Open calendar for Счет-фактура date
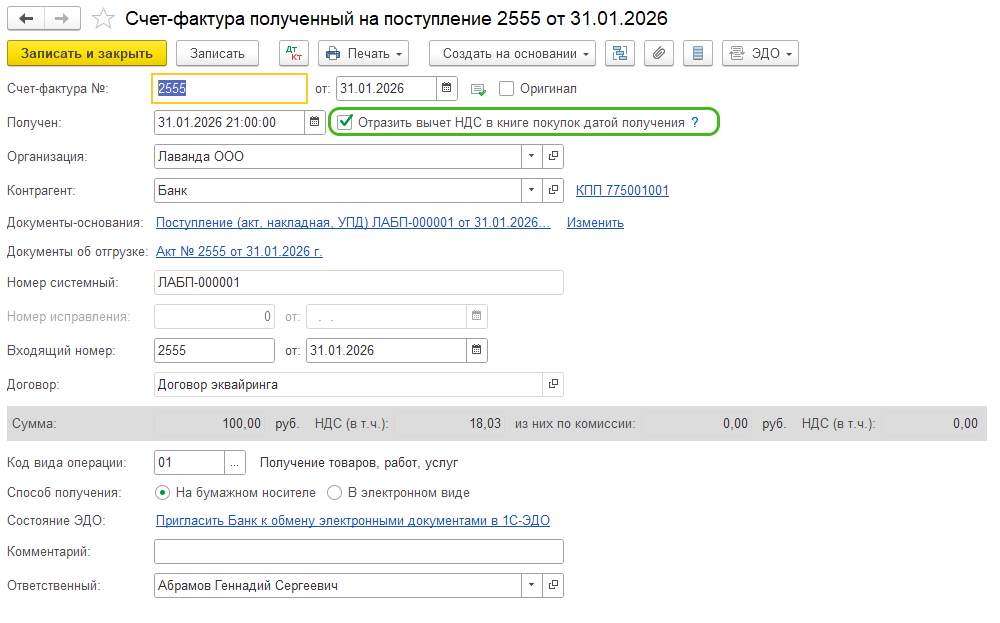Image resolution: width=1000 pixels, height=623 pixels. (447, 89)
